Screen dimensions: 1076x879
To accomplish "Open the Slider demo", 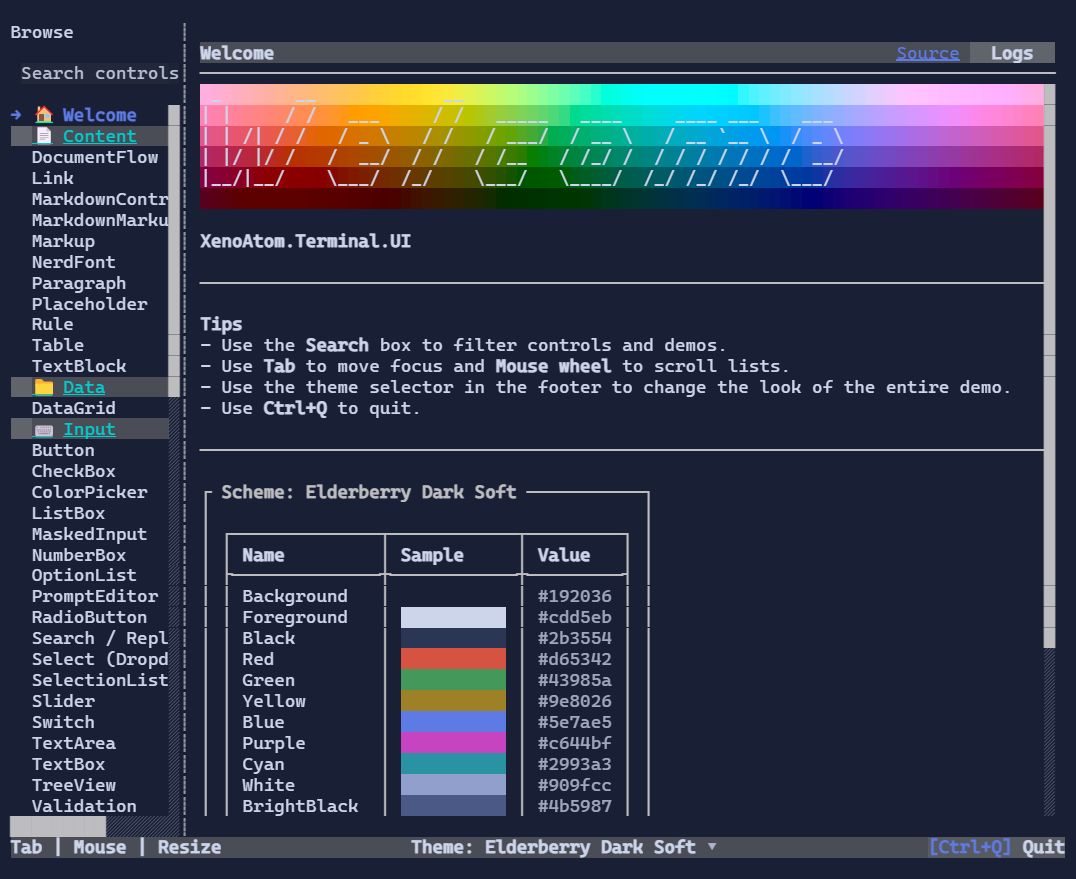I will 63,701.
